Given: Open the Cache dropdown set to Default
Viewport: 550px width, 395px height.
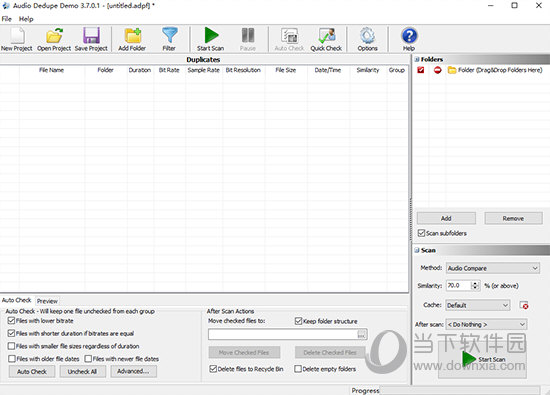Looking at the screenshot, I should click(477, 305).
